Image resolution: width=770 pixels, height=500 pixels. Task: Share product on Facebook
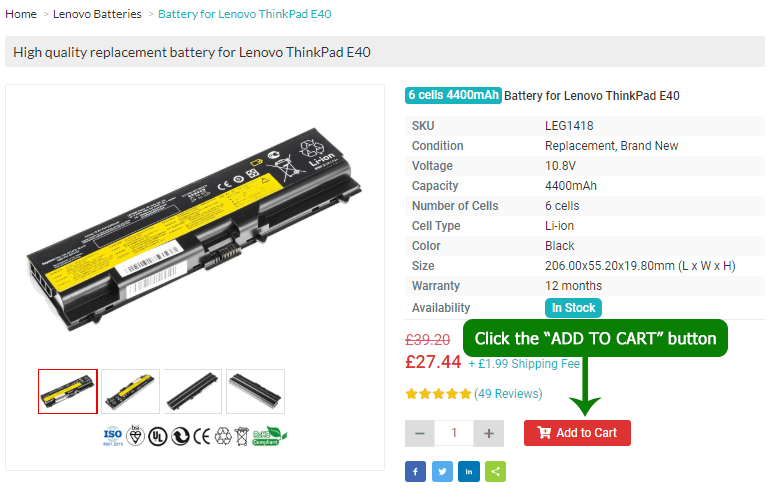pos(415,471)
